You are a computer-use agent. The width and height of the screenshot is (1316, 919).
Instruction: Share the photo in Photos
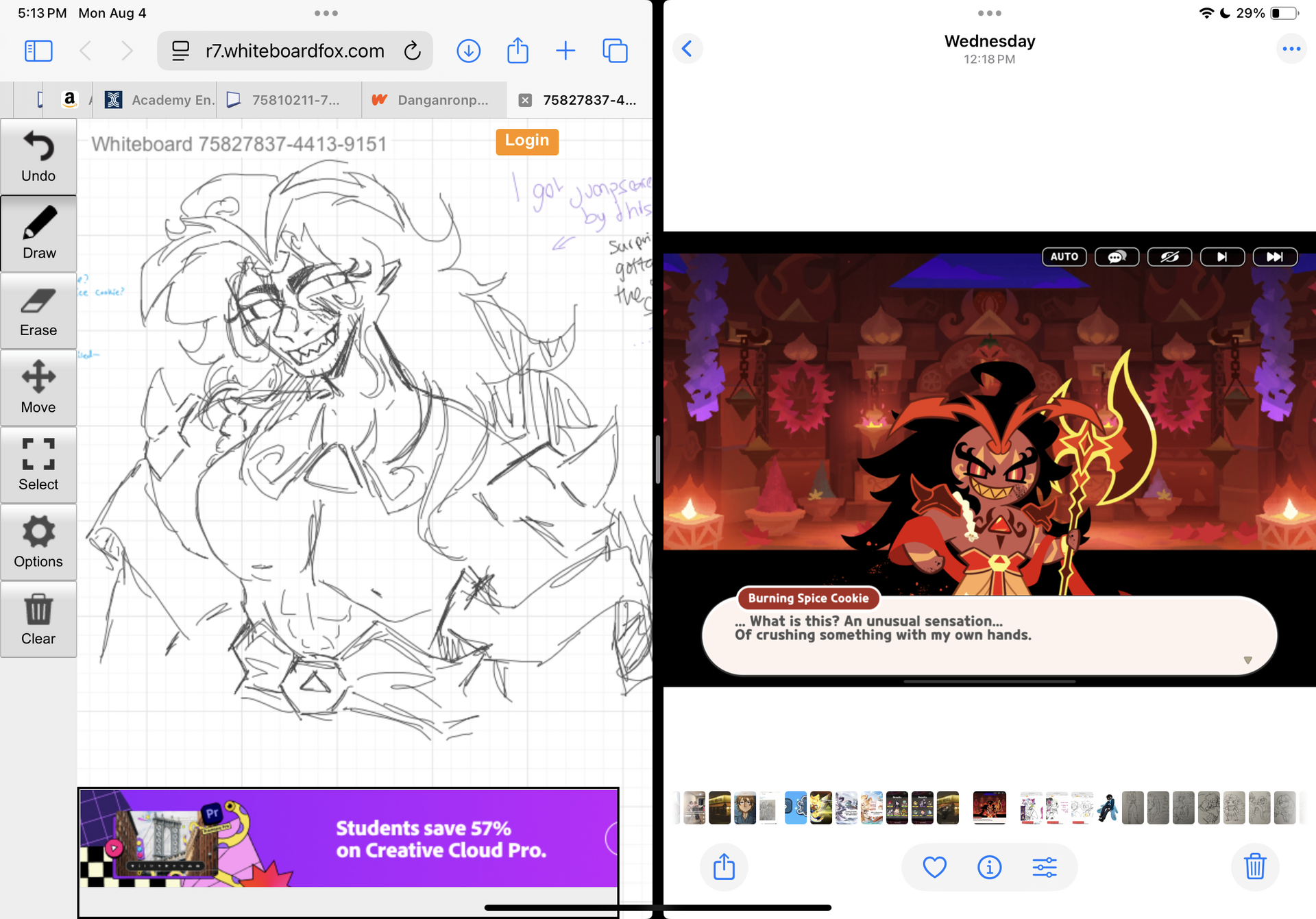[x=724, y=867]
